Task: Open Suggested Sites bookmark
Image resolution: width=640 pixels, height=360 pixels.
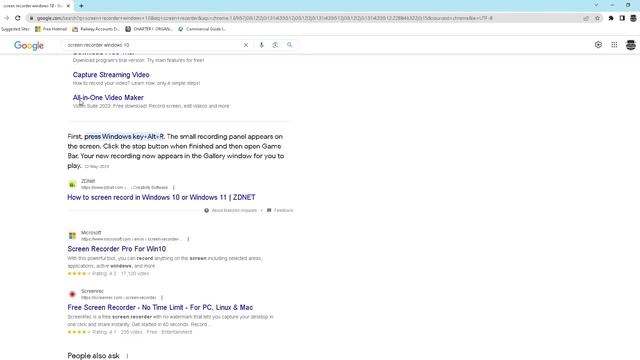Action: 15,29
